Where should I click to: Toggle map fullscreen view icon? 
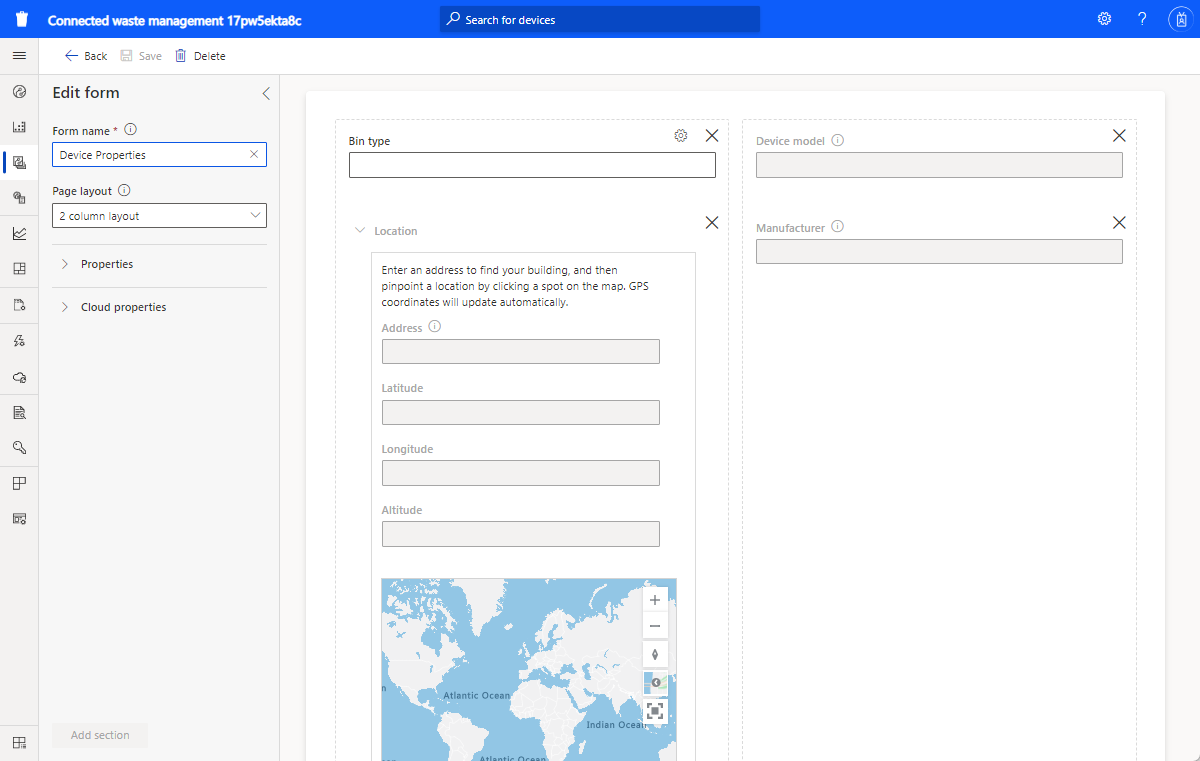pyautogui.click(x=655, y=711)
